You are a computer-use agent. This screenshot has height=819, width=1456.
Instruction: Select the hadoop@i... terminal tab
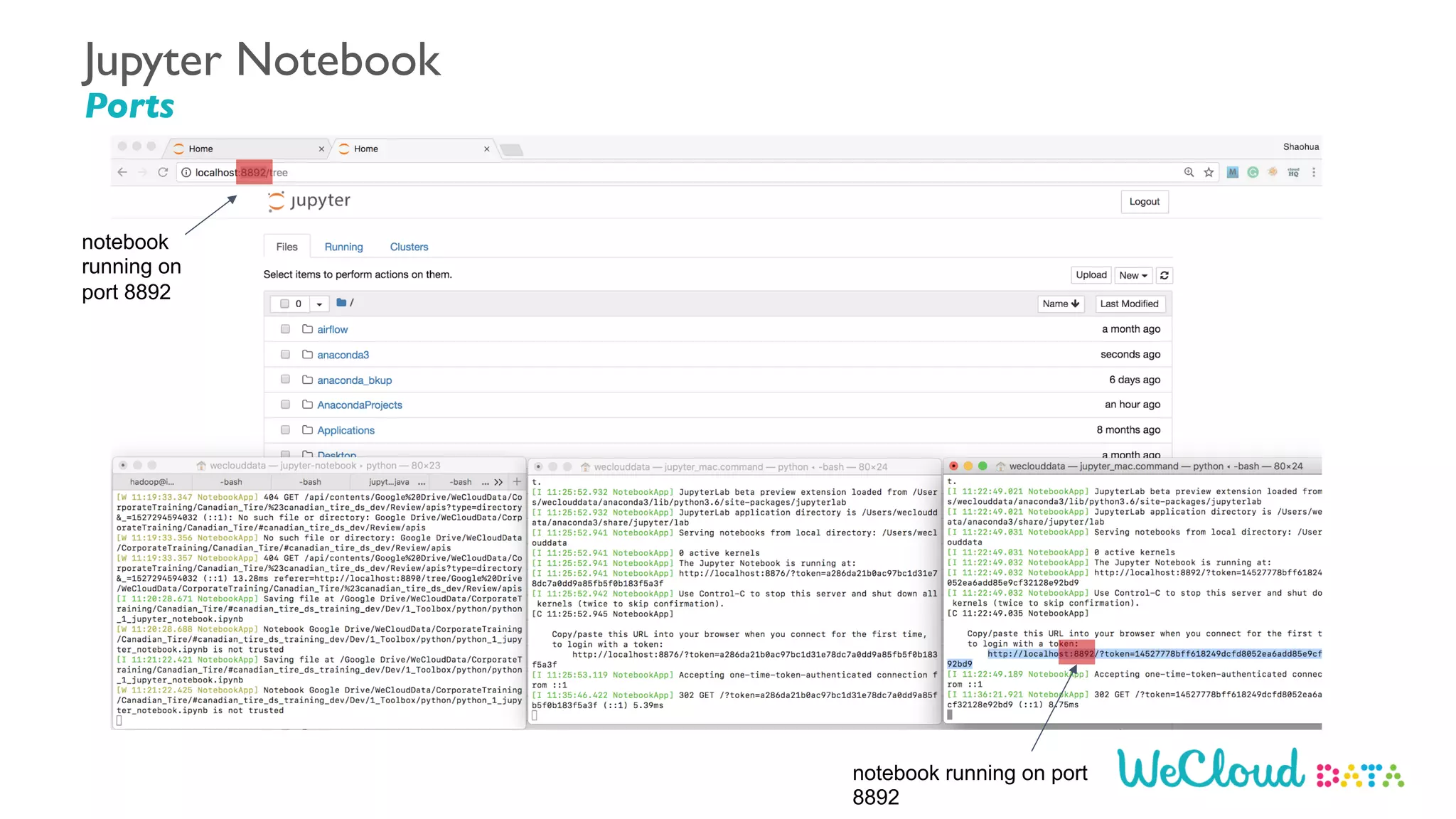pos(152,481)
